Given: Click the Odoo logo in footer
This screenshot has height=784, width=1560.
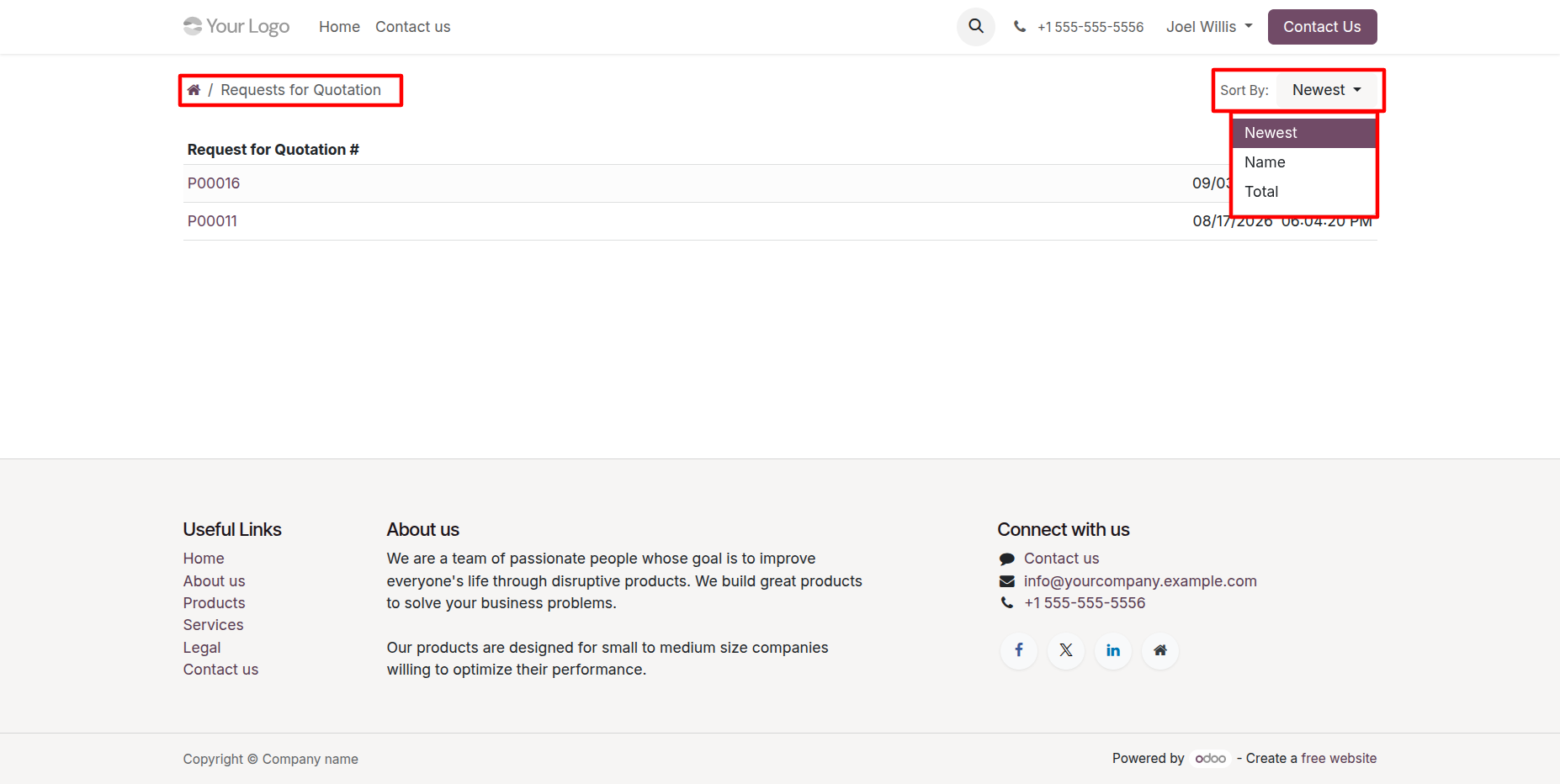Looking at the screenshot, I should coord(1211,759).
